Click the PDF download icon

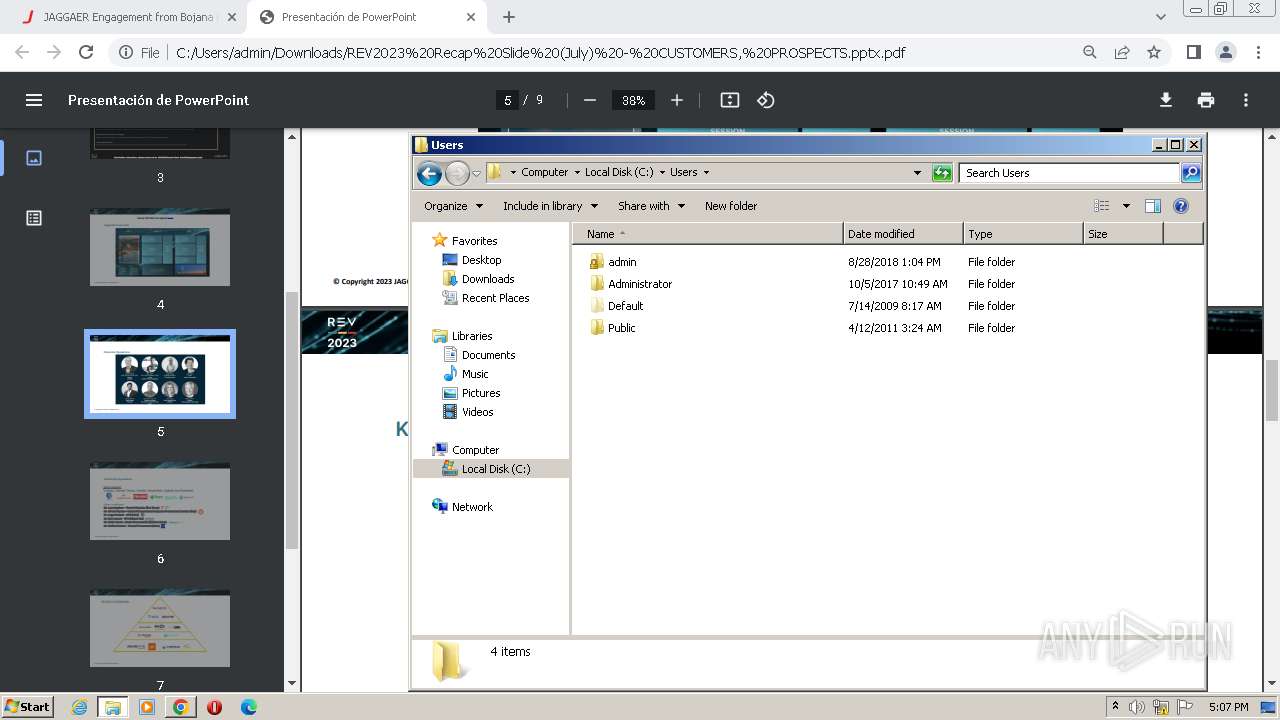click(x=1166, y=100)
